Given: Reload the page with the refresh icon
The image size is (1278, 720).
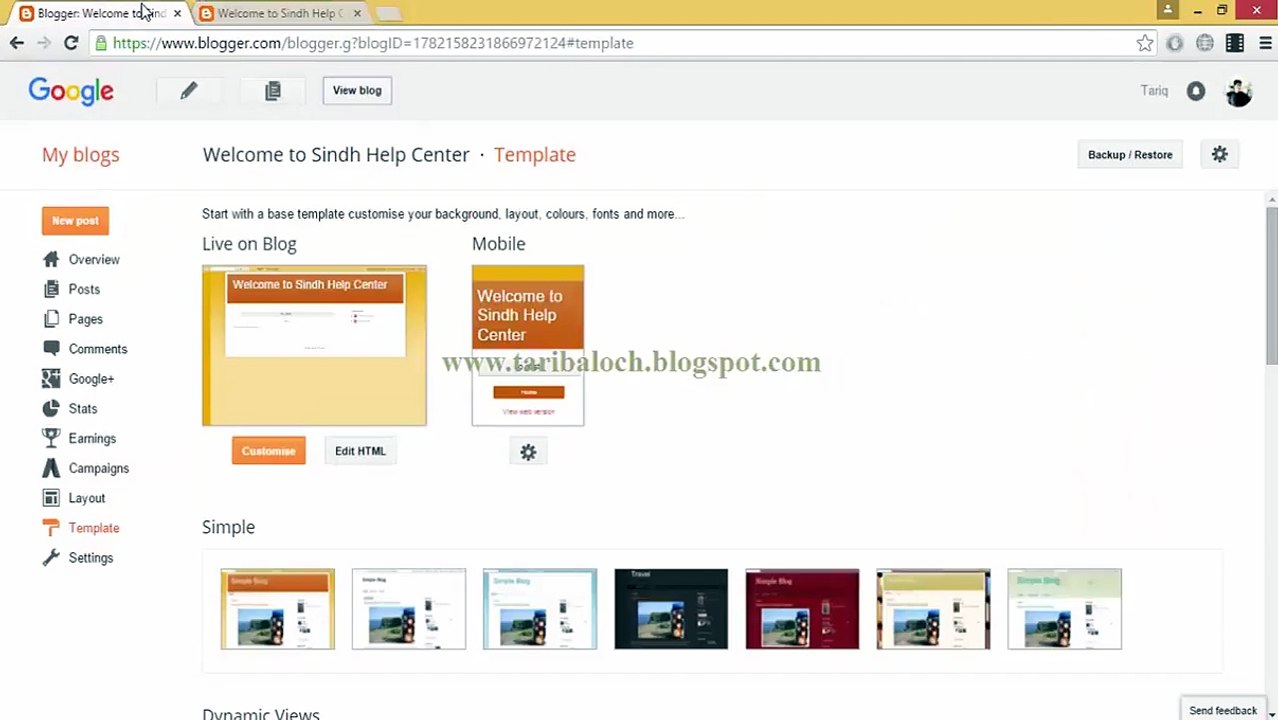Looking at the screenshot, I should [71, 43].
